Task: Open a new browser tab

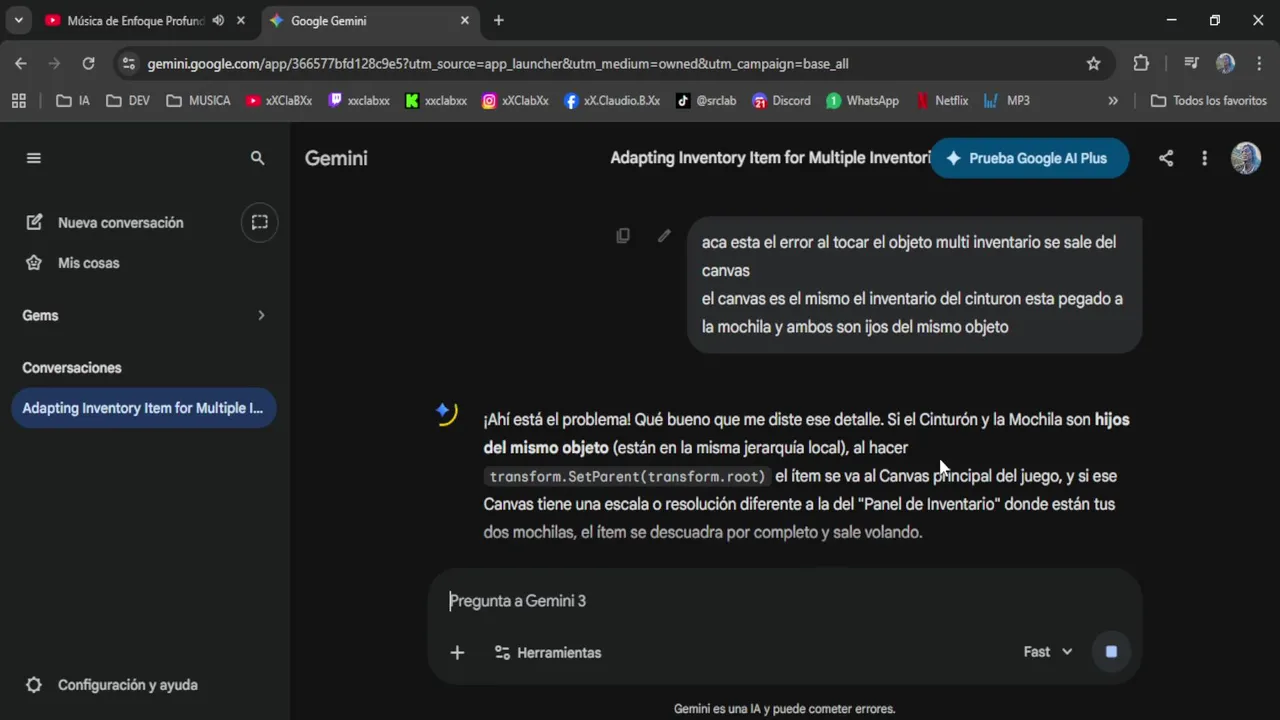Action: pyautogui.click(x=499, y=20)
